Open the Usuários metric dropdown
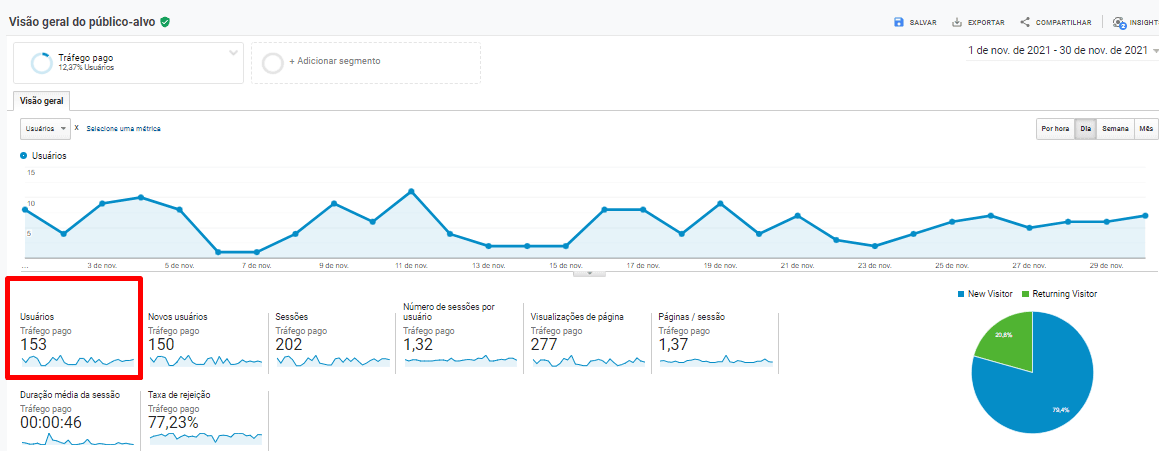Viewport: 1159px width, 451px height. click(x=45, y=129)
